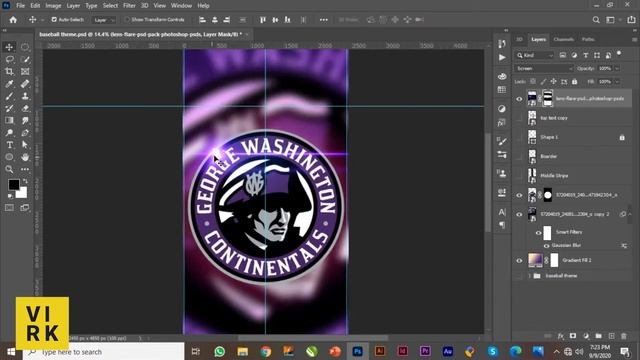The image size is (640, 360).
Task: Select the Quick Selection tool
Action: pos(25,60)
